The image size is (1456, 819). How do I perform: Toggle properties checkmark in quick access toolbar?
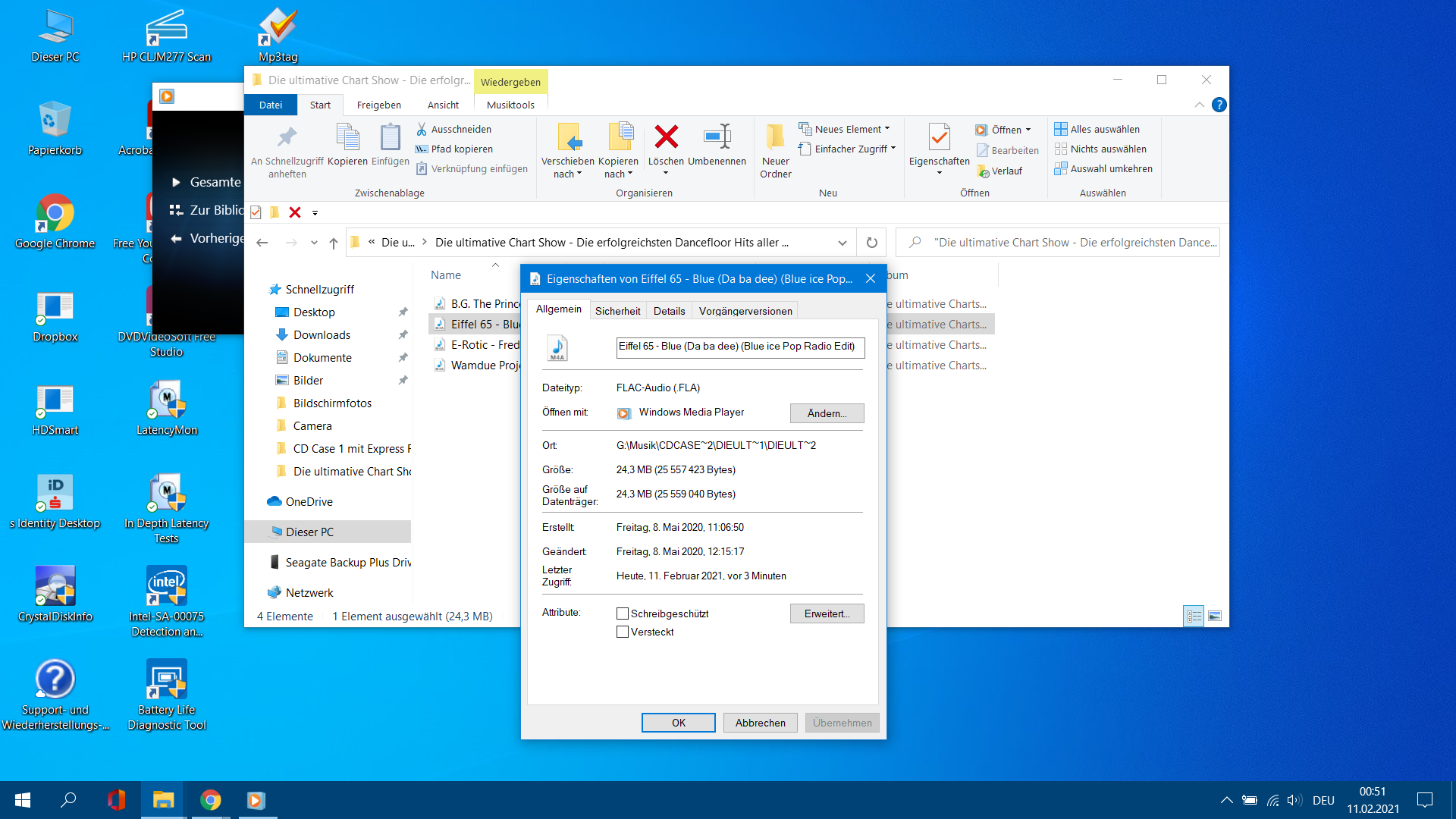(x=256, y=212)
